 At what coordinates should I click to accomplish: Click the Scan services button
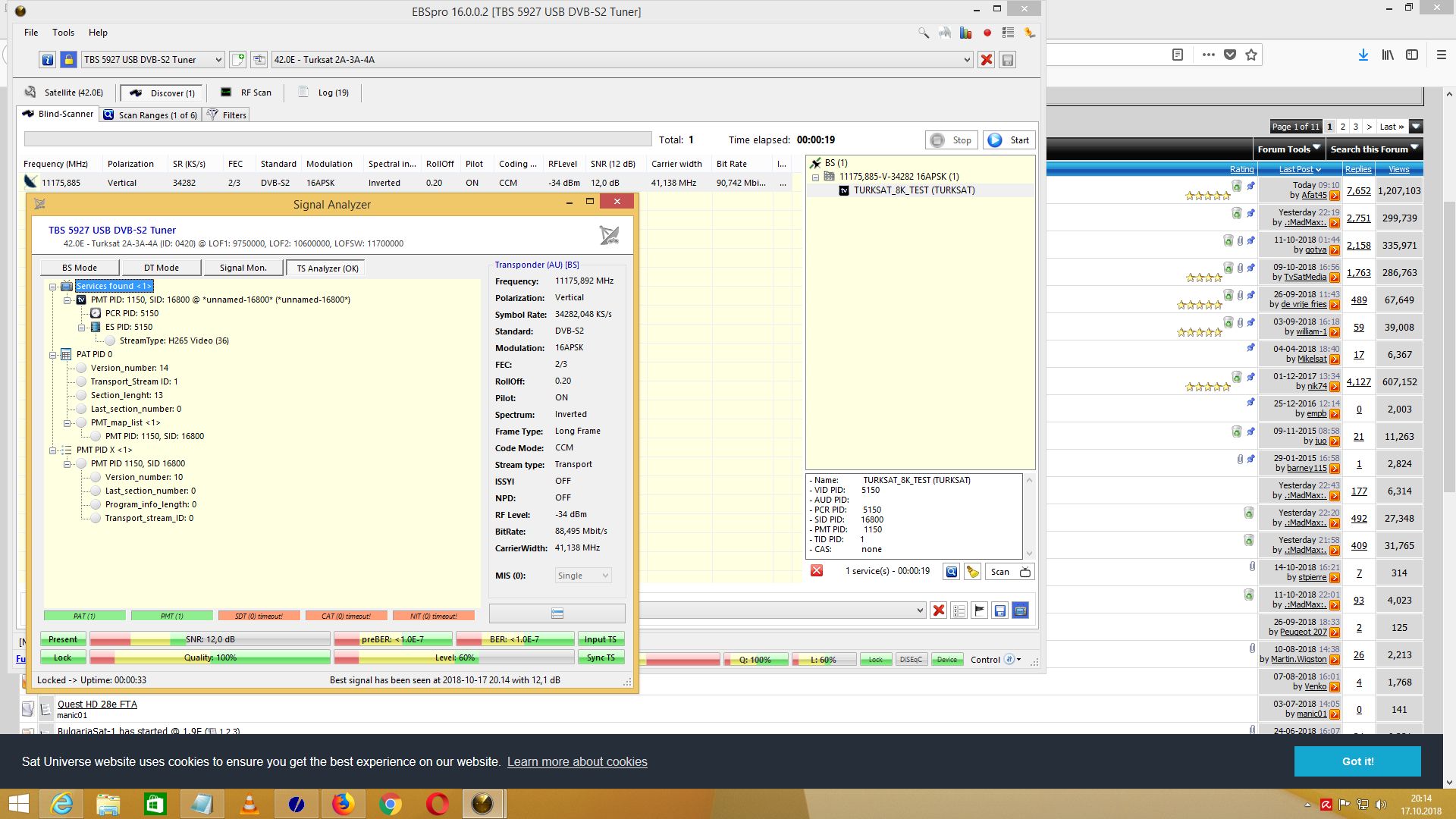1011,572
